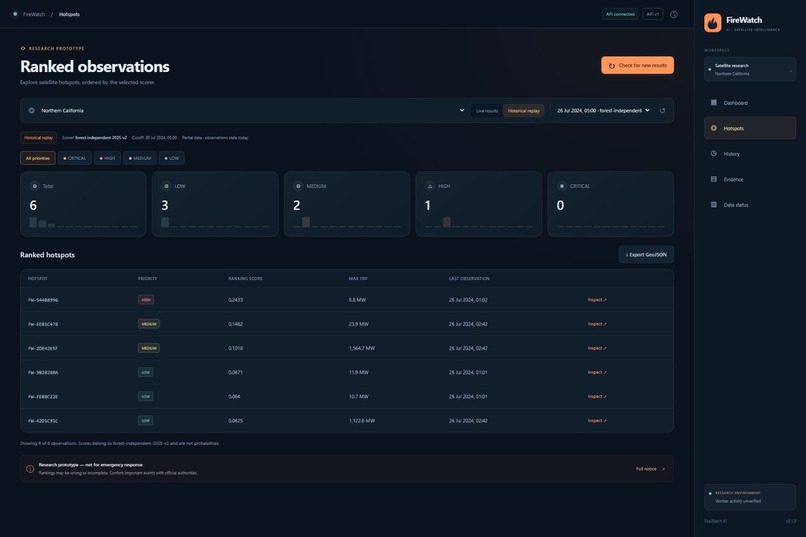The image size is (806, 537).
Task: Click the API connected status badge
Action: 620,14
